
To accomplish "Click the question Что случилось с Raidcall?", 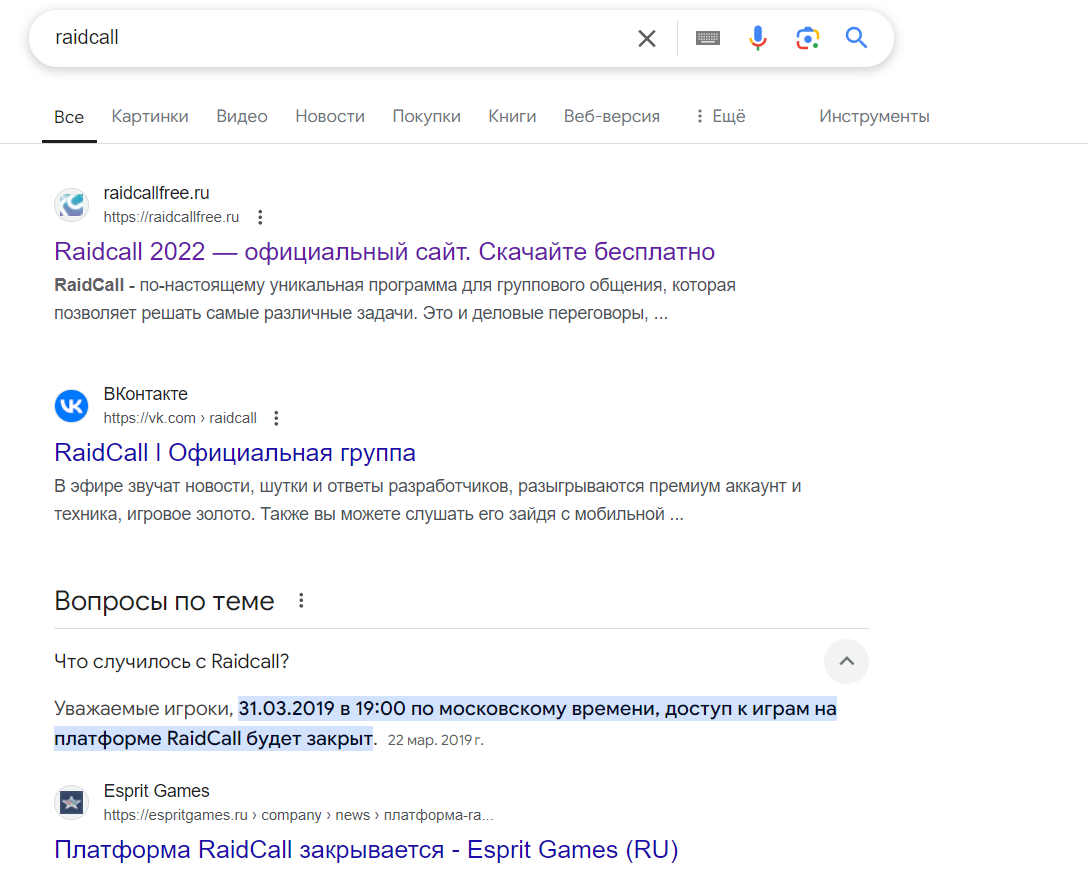I will click(171, 662).
